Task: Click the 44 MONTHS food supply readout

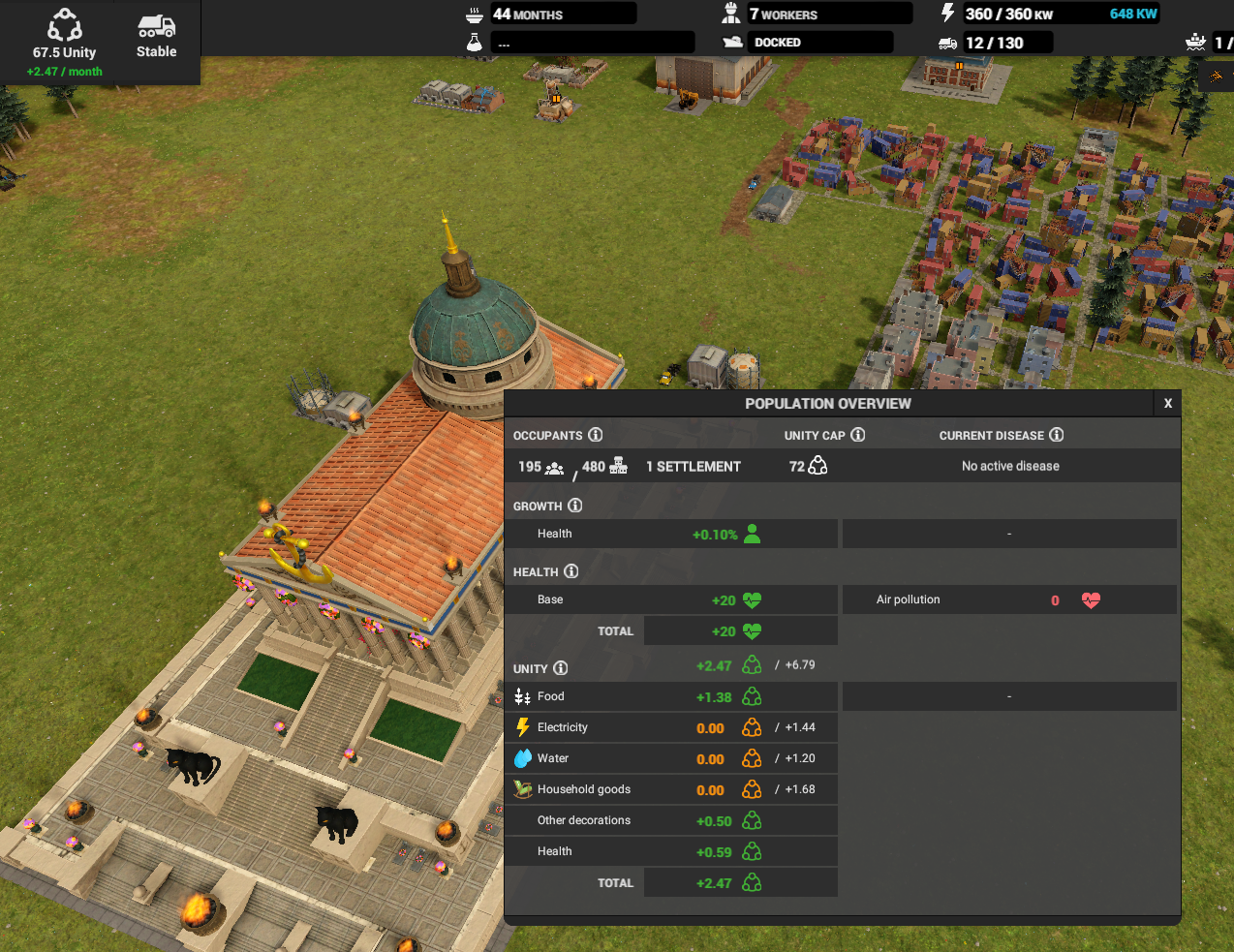Action: click(563, 14)
